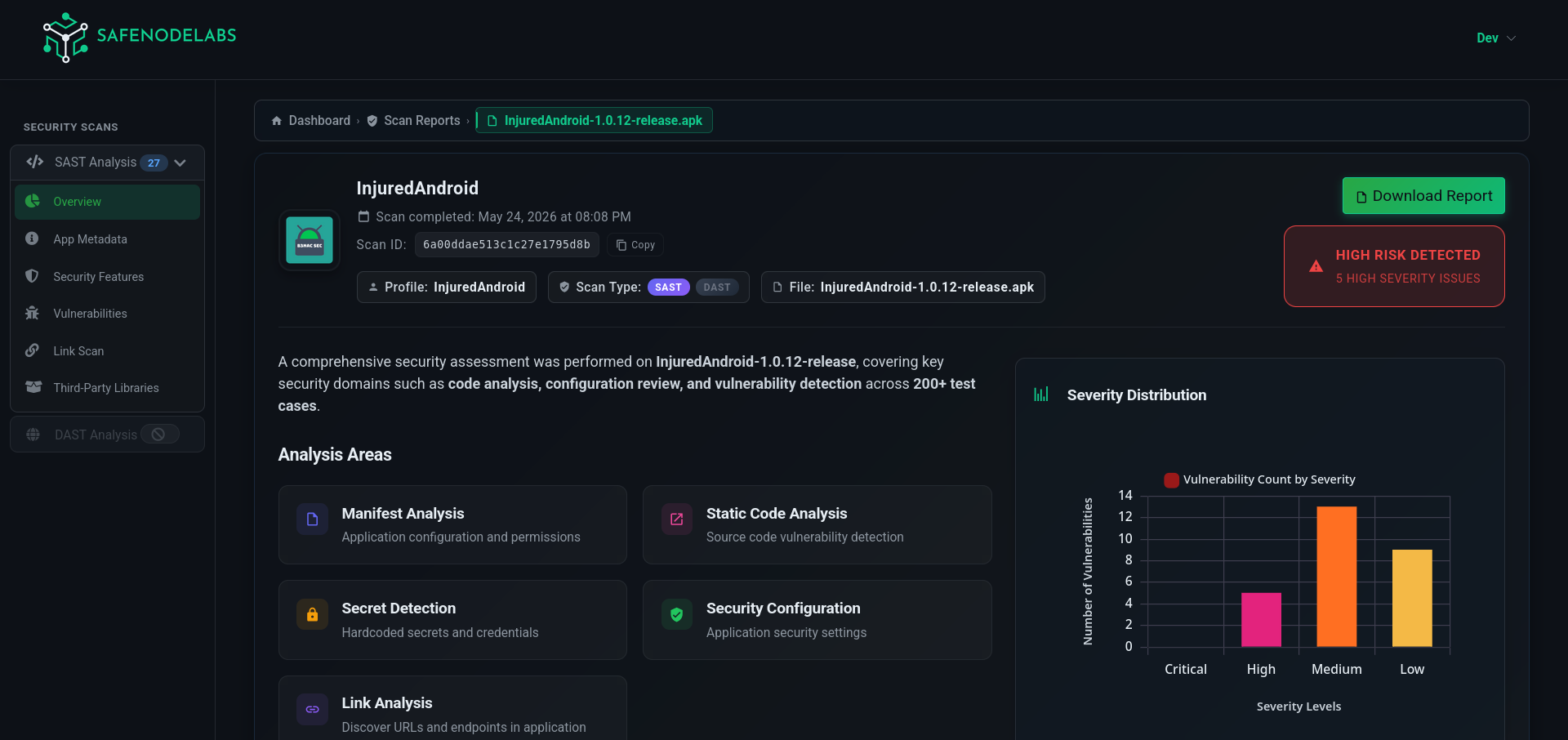The height and width of the screenshot is (740, 1568).
Task: Click the Link Scan chain icon
Action: (32, 350)
